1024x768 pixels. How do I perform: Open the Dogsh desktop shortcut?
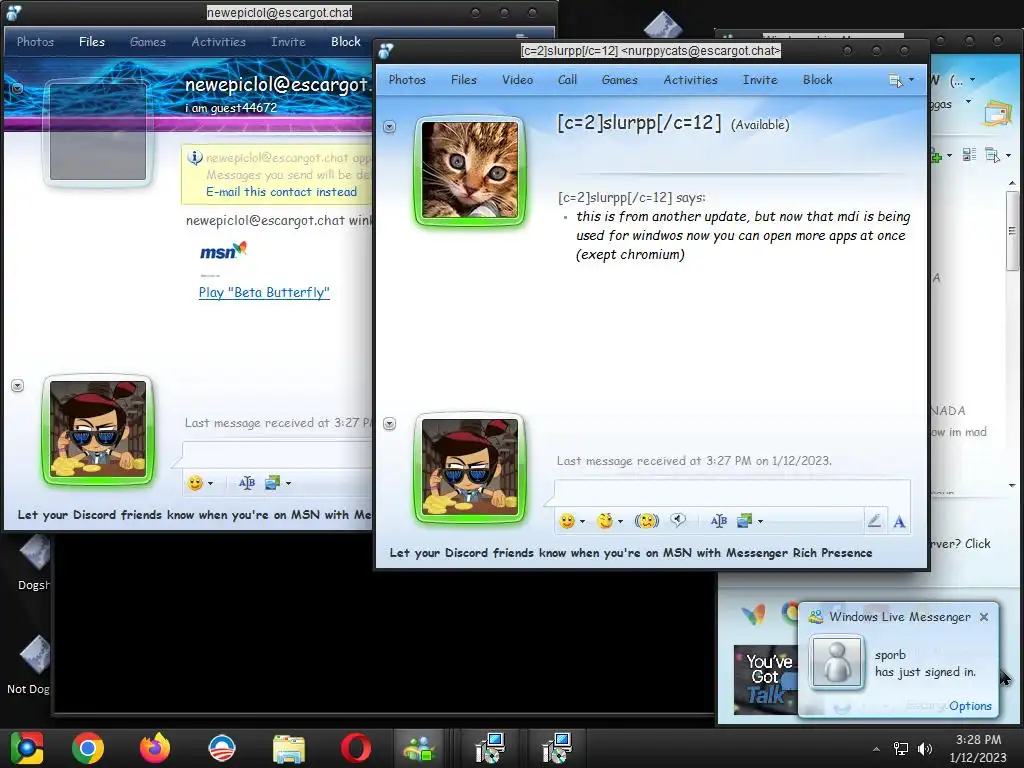pos(34,563)
